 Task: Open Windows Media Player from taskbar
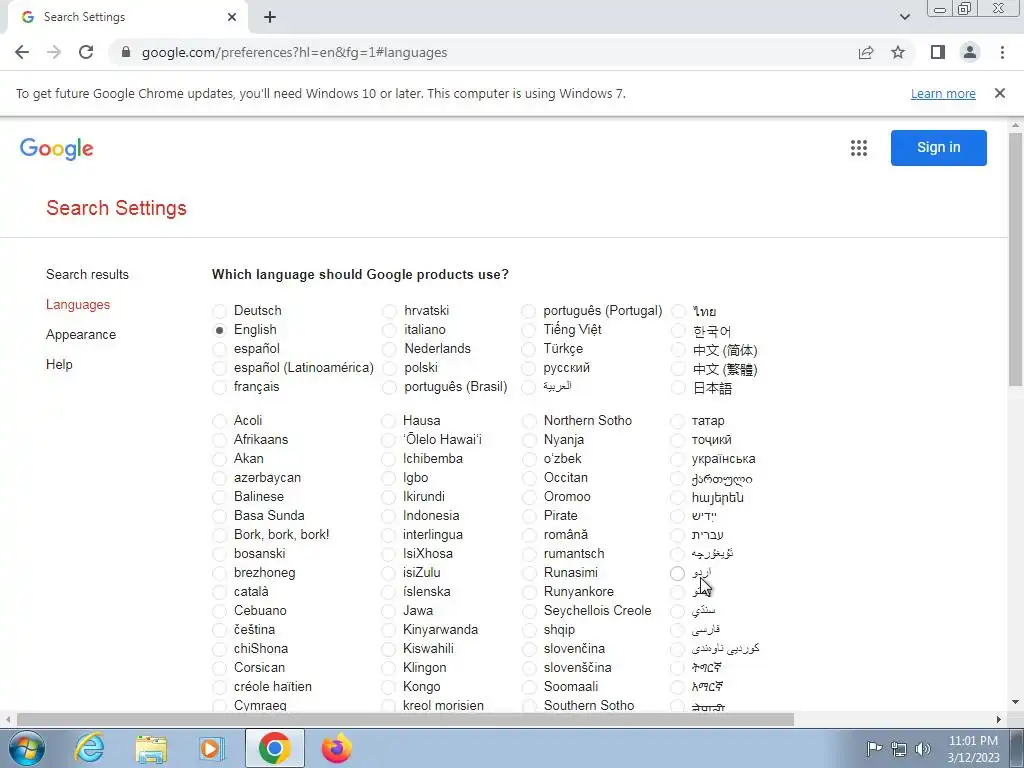211,748
